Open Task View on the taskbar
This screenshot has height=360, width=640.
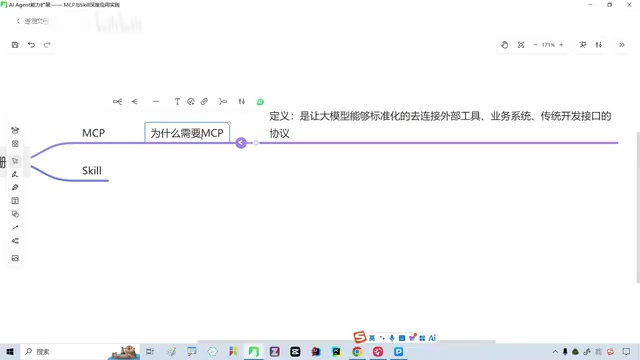click(x=150, y=351)
